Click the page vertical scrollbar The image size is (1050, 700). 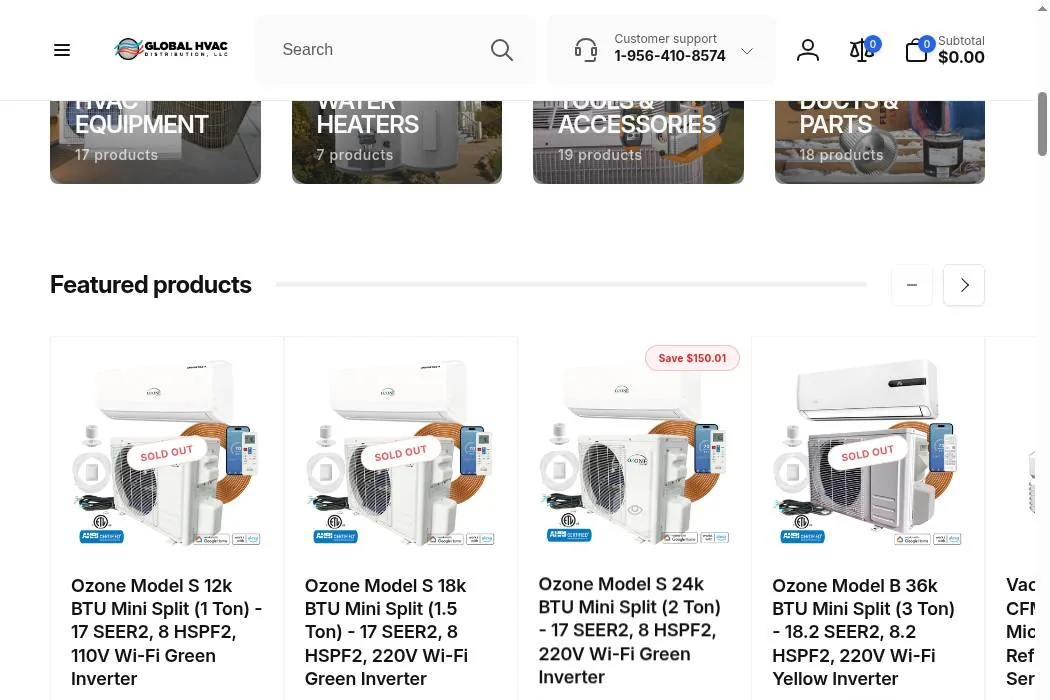pos(1043,124)
